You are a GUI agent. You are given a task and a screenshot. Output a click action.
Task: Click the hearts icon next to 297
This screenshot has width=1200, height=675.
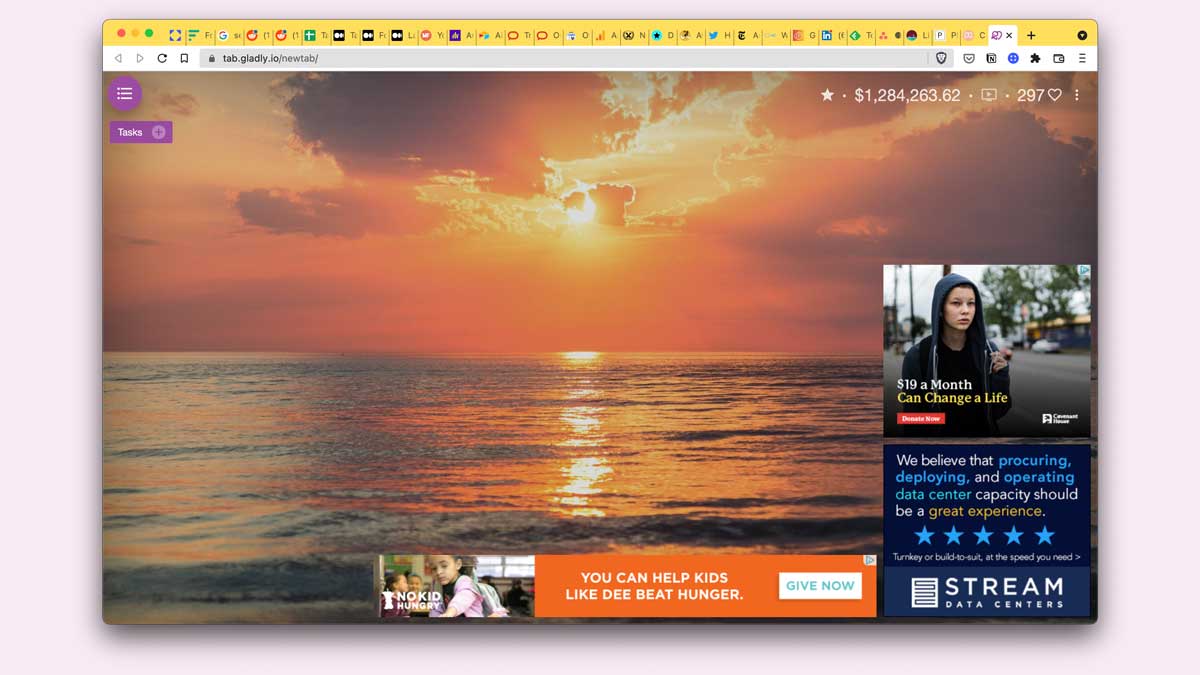click(1054, 95)
